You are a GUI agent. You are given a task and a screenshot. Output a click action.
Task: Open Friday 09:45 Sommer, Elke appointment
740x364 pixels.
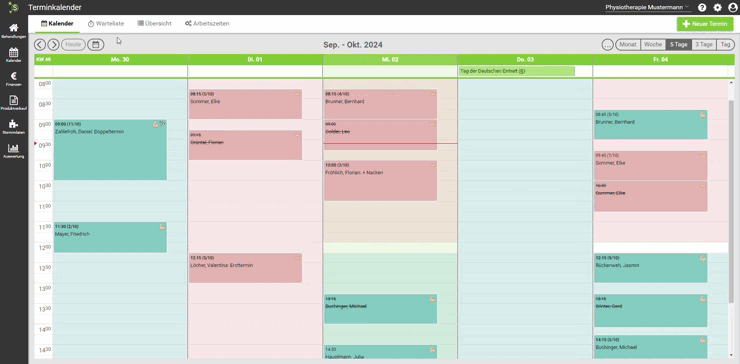651,165
